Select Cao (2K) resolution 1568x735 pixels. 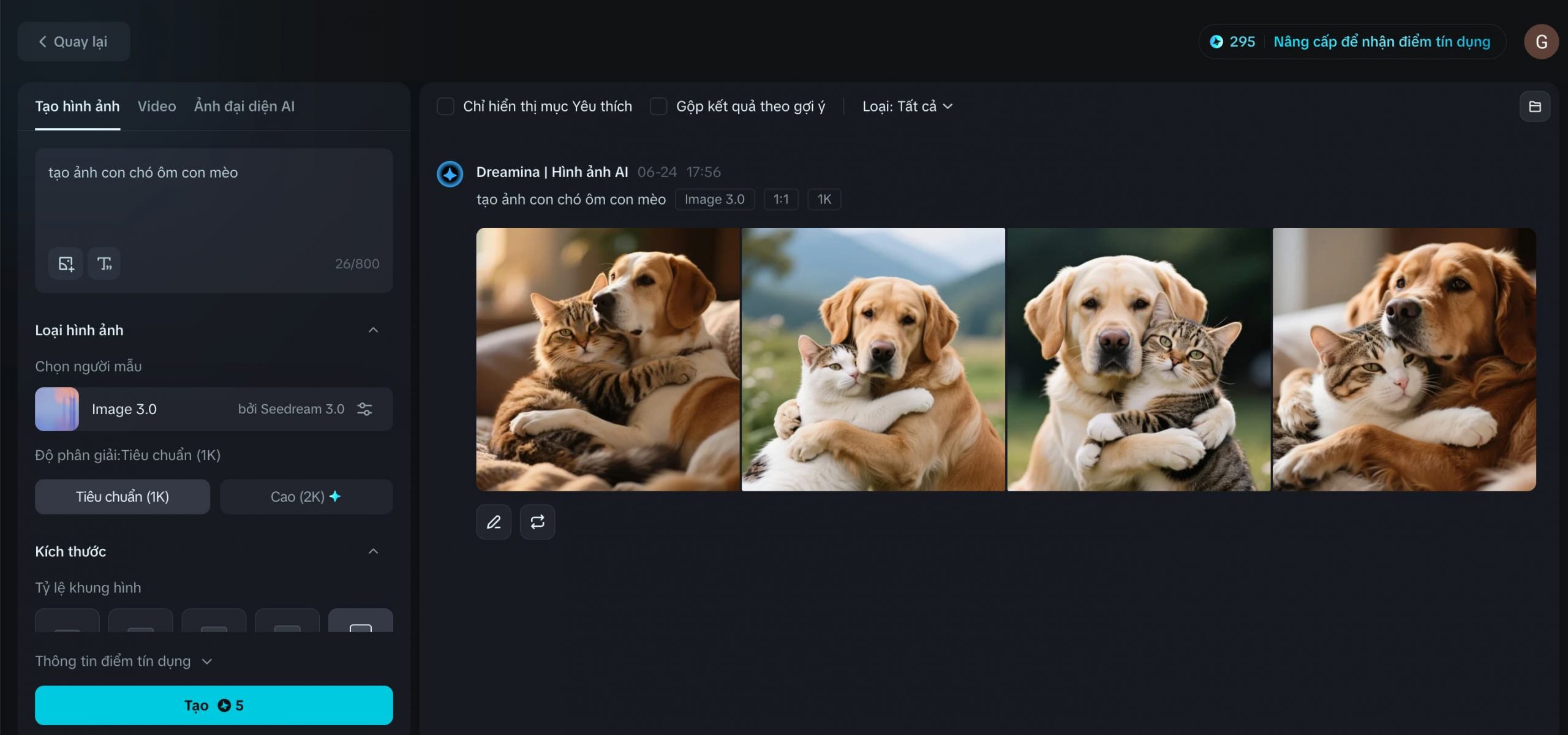306,497
